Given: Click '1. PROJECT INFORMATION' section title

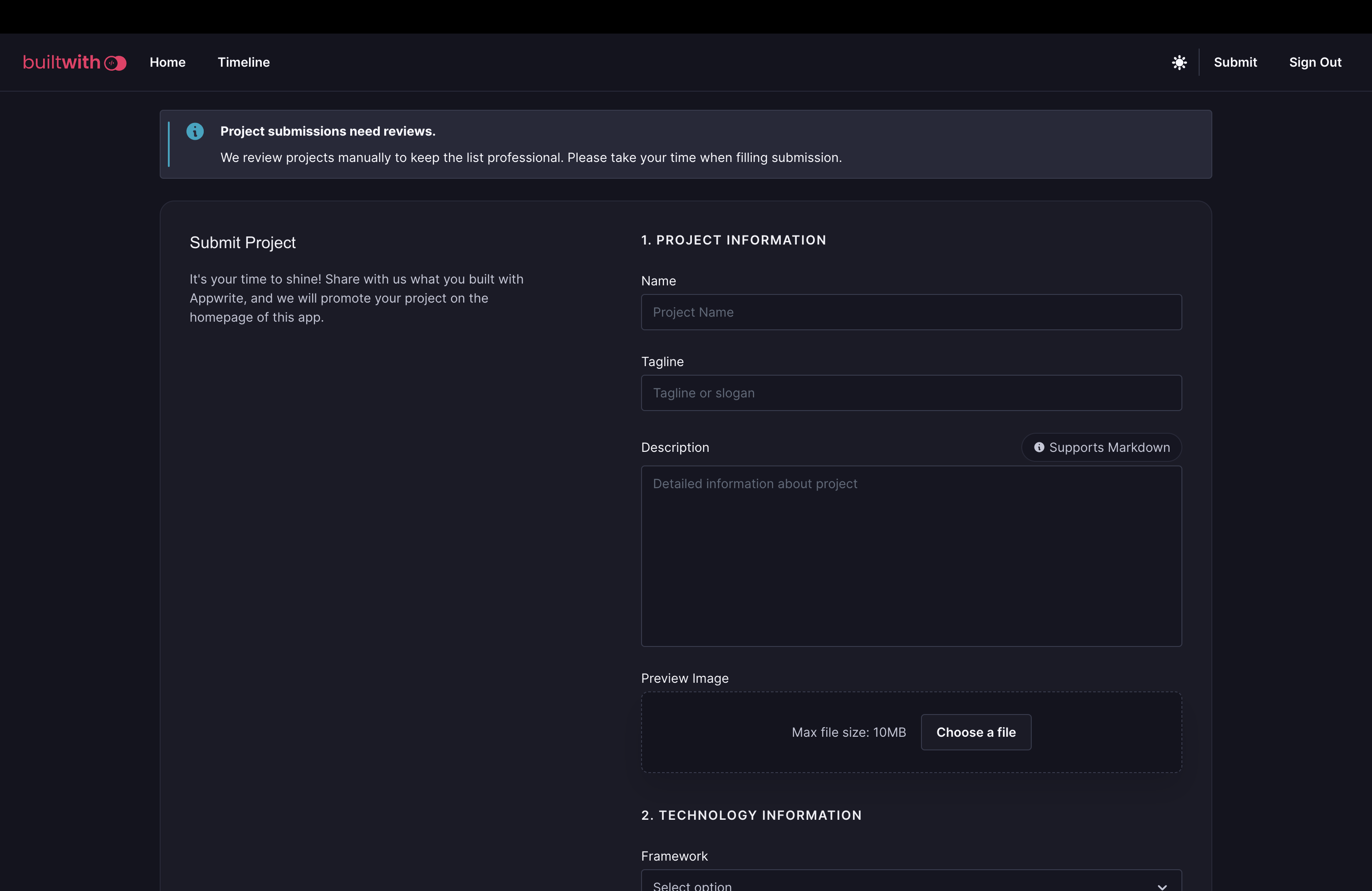Looking at the screenshot, I should click(733, 240).
